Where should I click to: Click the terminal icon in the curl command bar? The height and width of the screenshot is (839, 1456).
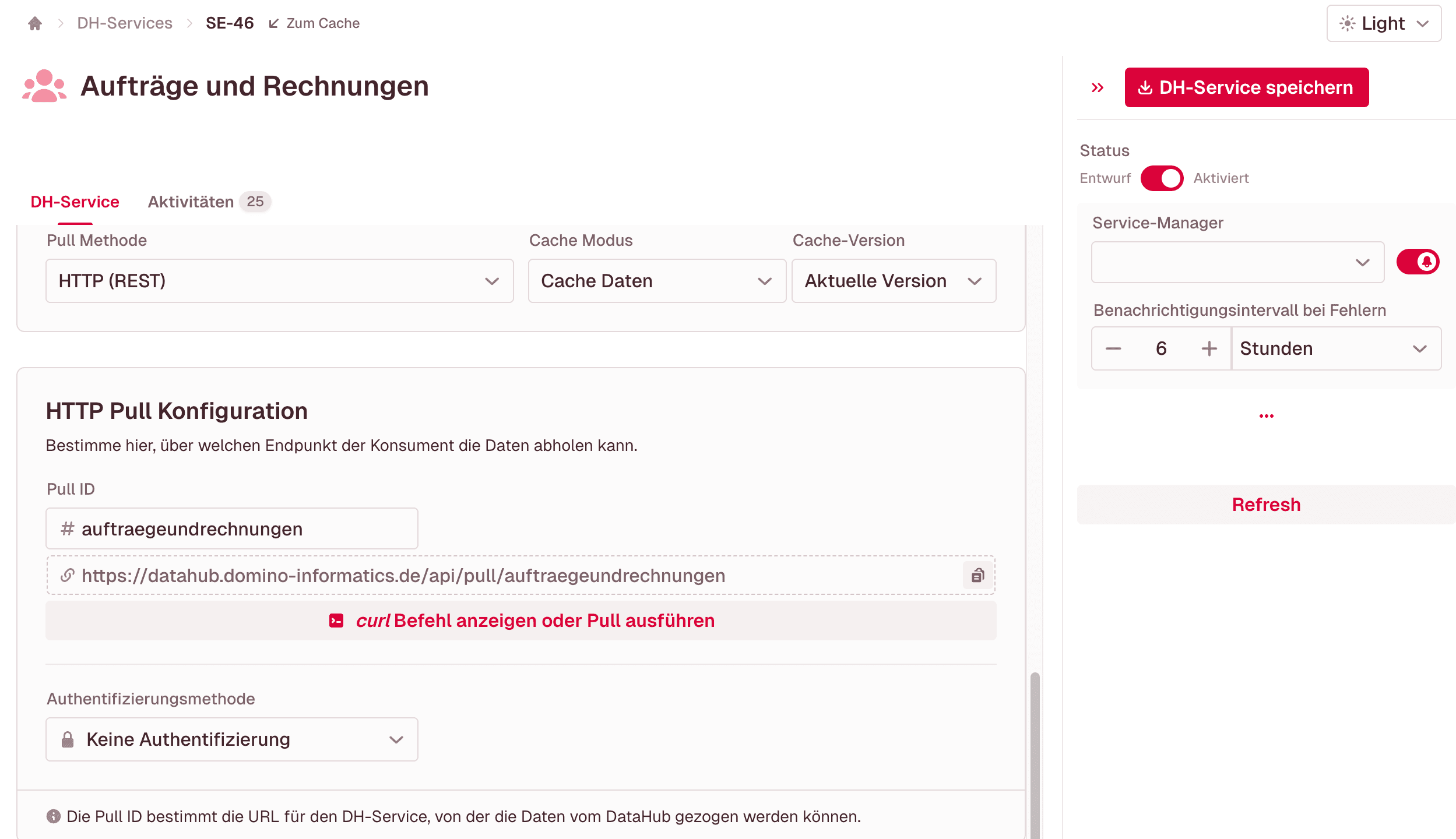(x=336, y=621)
